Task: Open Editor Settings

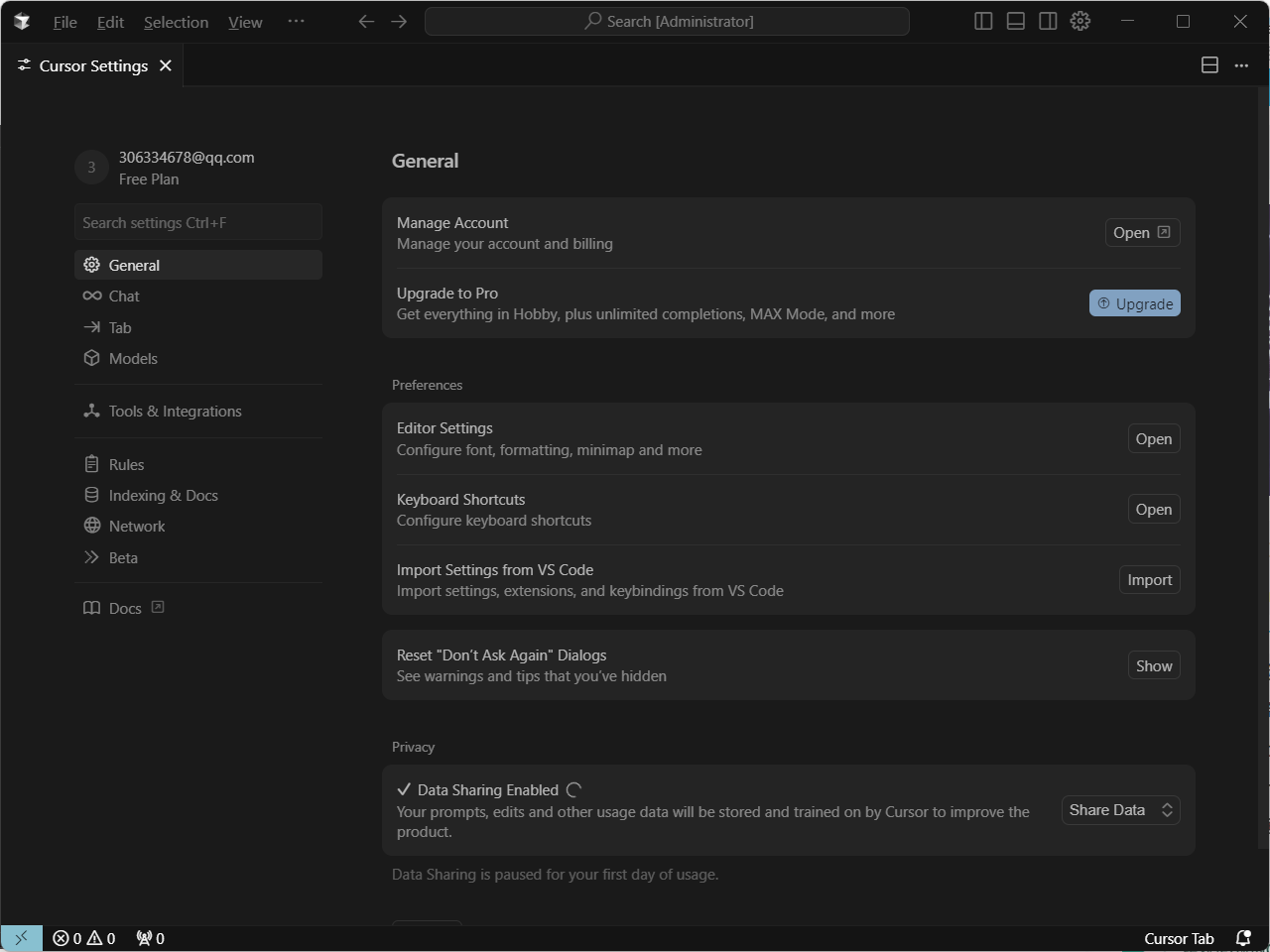Action: (x=1154, y=438)
